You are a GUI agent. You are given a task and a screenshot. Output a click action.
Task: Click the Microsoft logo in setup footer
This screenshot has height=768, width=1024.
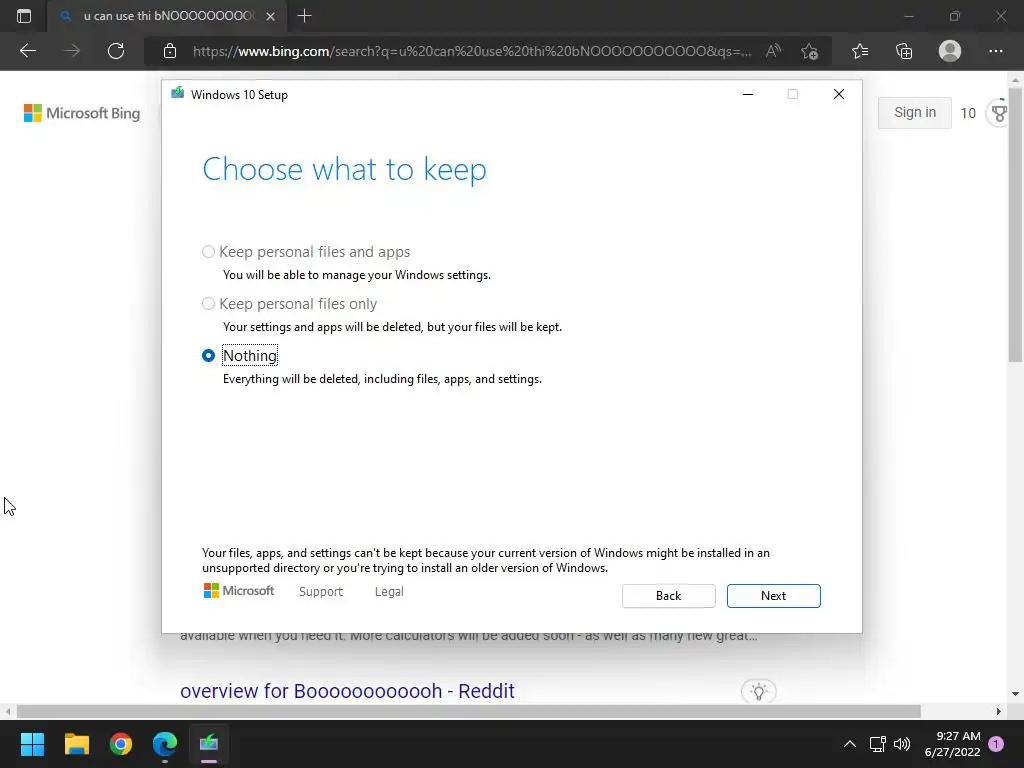(239, 591)
